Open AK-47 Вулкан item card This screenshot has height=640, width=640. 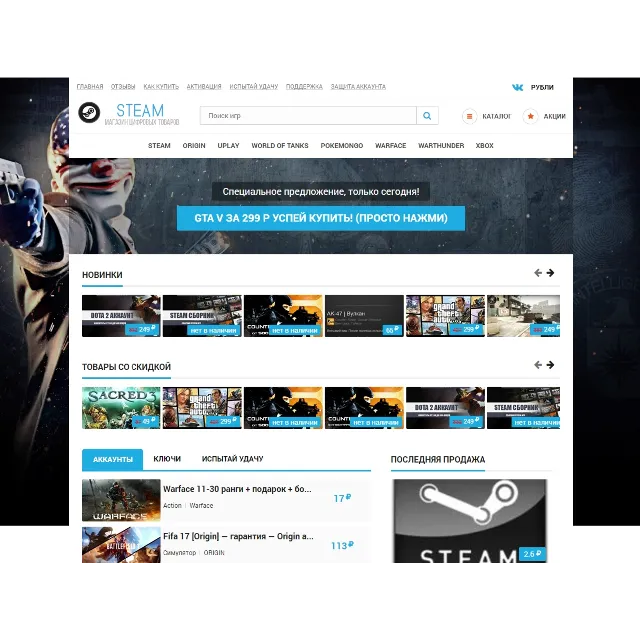pyautogui.click(x=364, y=316)
